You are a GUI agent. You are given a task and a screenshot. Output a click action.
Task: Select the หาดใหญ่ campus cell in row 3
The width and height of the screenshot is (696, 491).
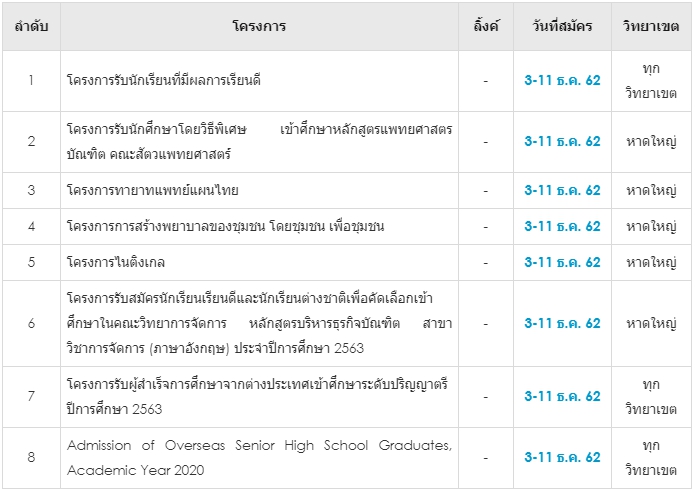tap(650, 190)
